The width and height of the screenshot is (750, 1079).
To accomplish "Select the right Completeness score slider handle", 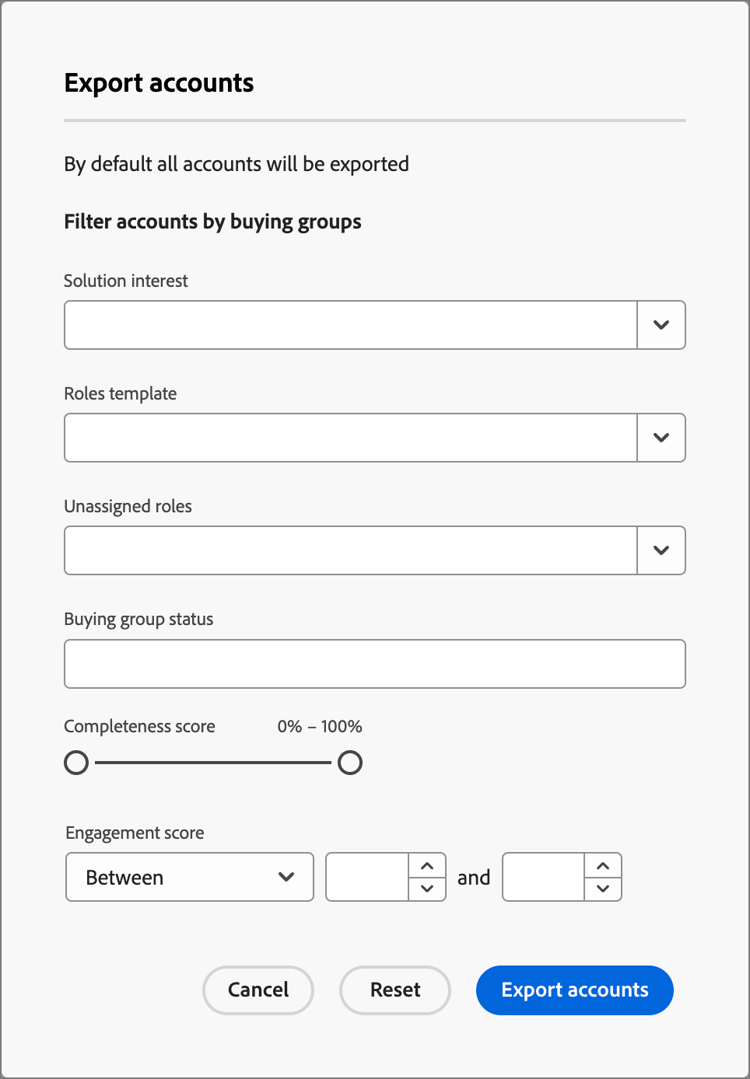I will (350, 762).
